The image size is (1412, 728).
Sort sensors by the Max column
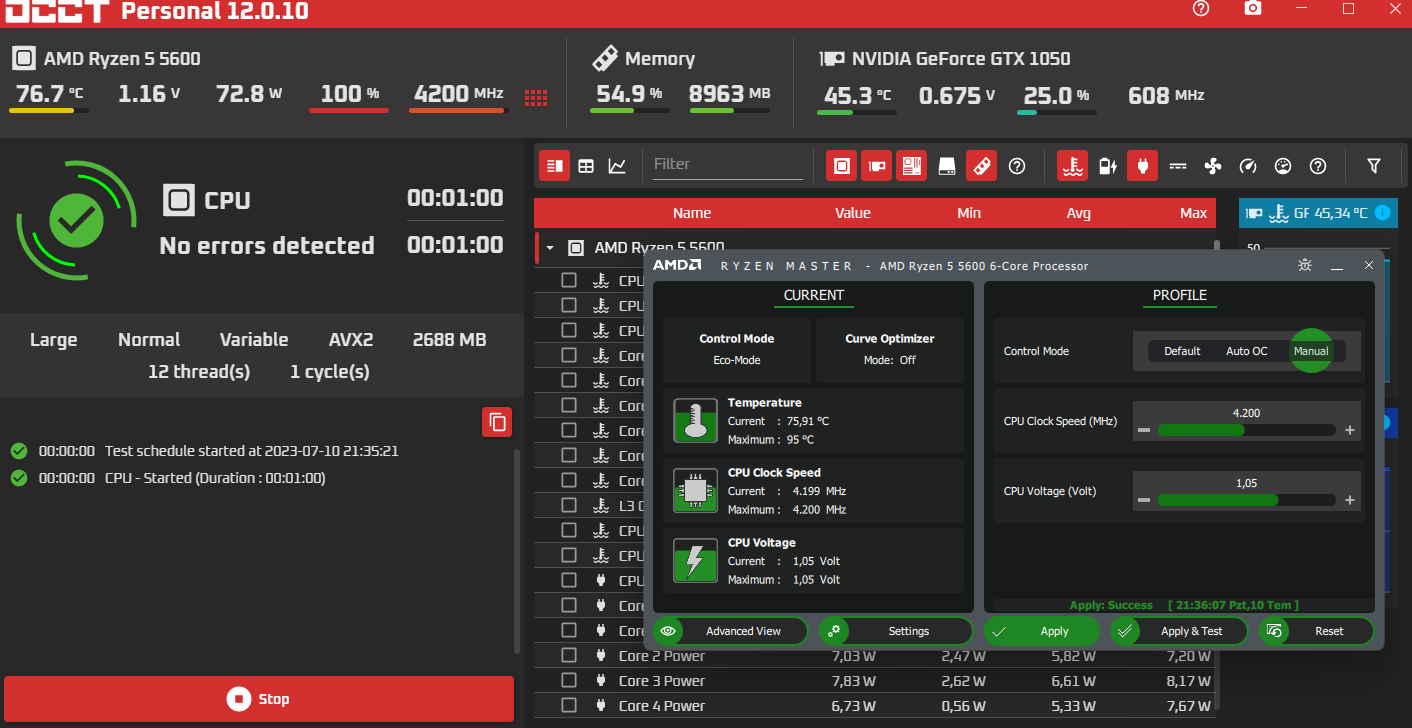[1194, 213]
